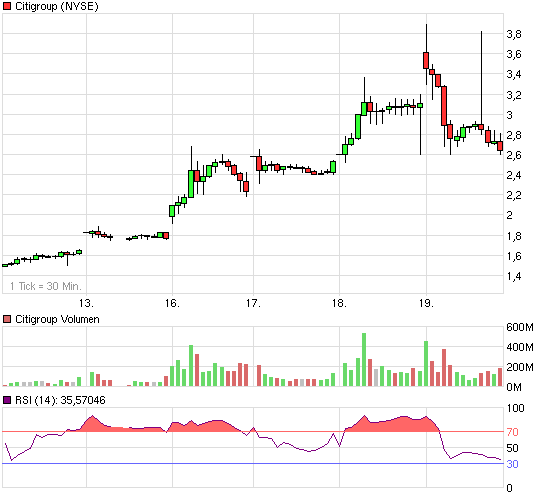Click the 30 oversold RSI level label
545x496 pixels.
click(512, 464)
